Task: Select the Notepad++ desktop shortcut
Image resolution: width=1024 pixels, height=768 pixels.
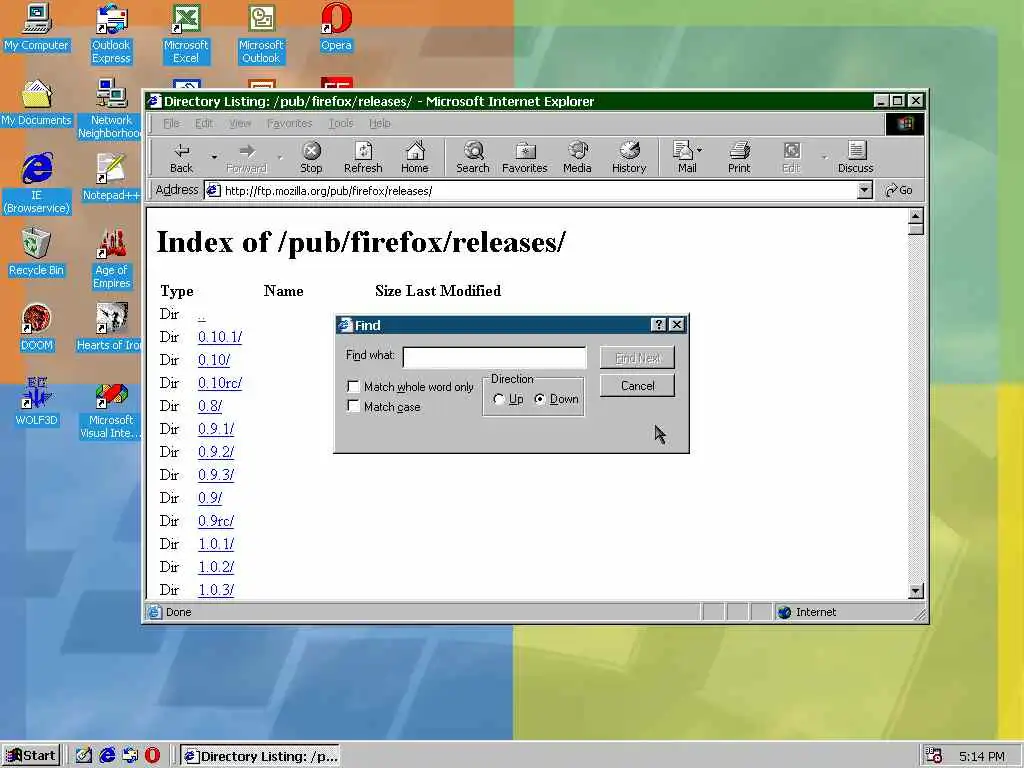Action: (x=111, y=178)
